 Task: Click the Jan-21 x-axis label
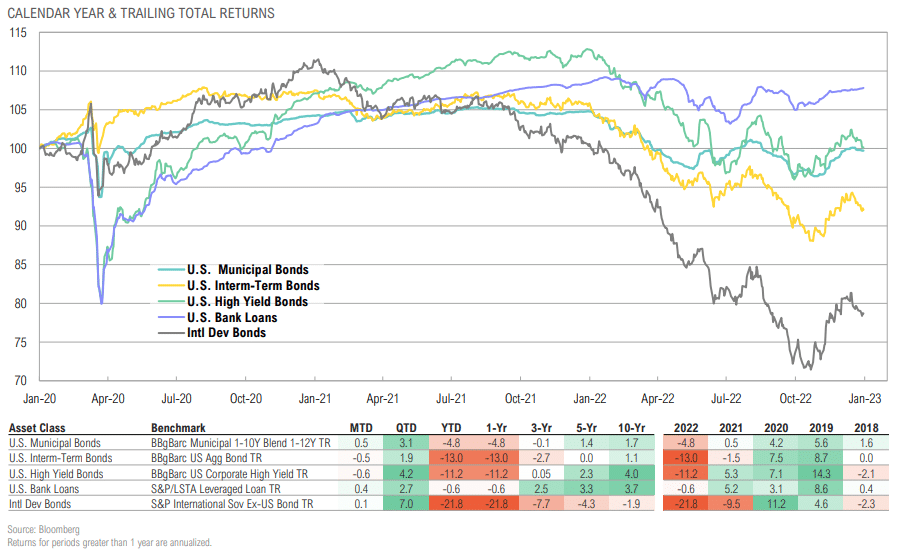click(314, 399)
